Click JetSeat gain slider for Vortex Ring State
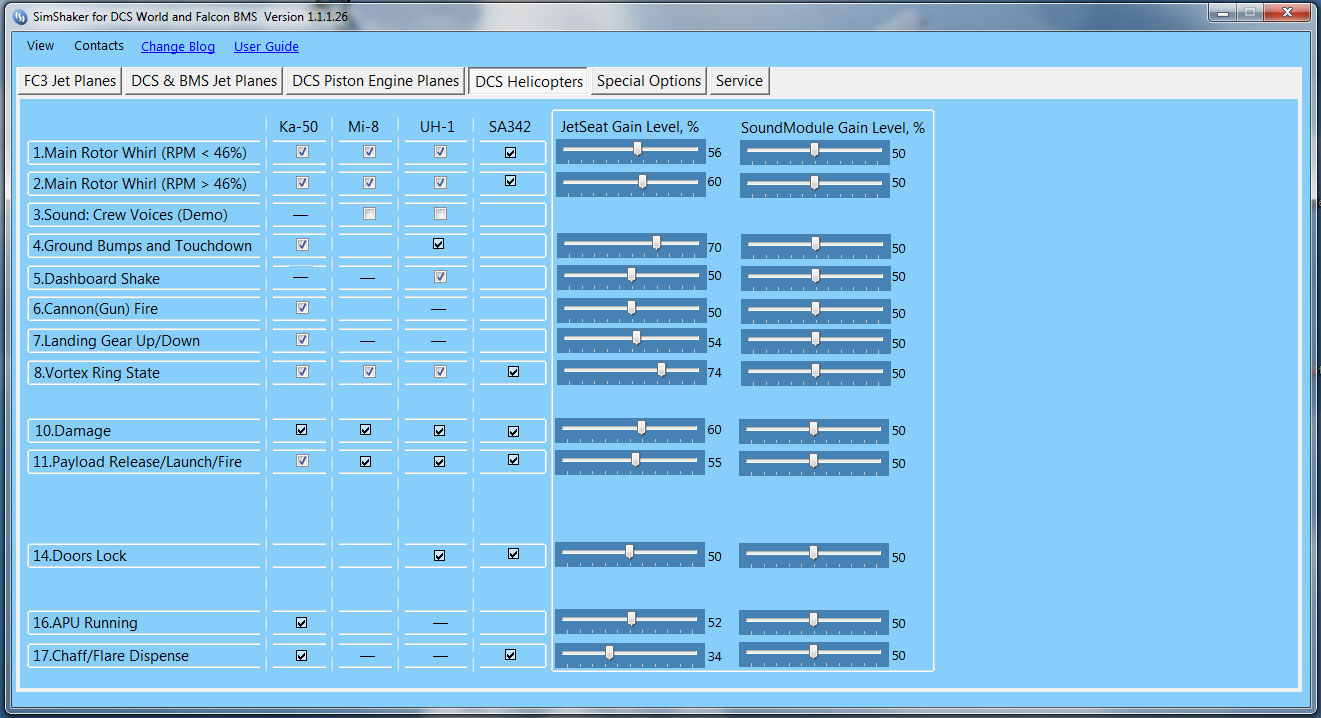 (661, 369)
